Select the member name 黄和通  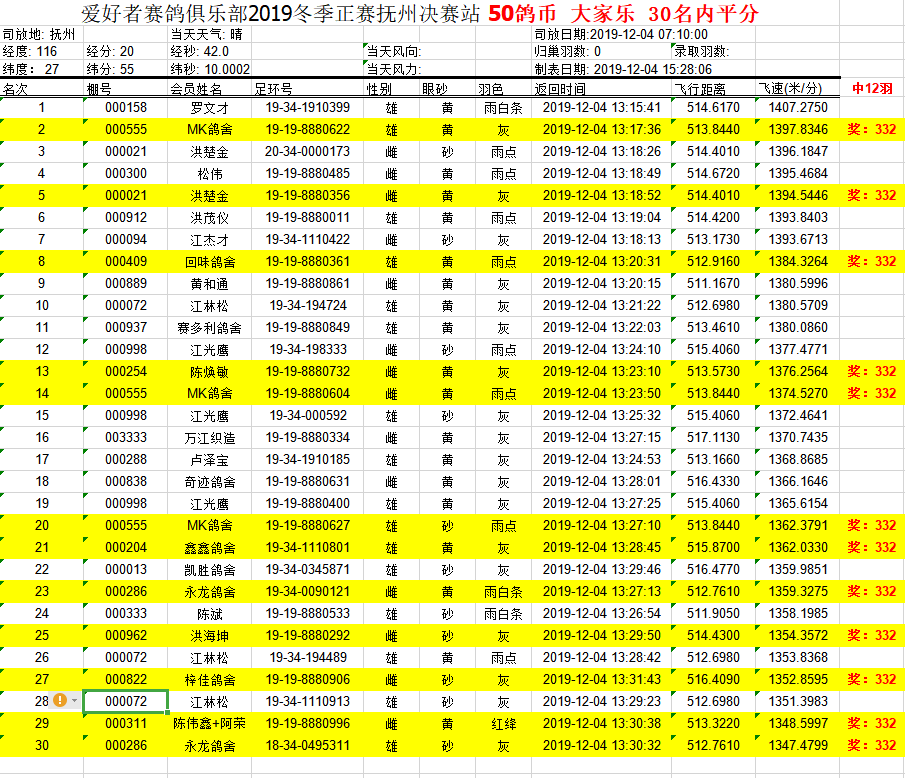point(210,283)
